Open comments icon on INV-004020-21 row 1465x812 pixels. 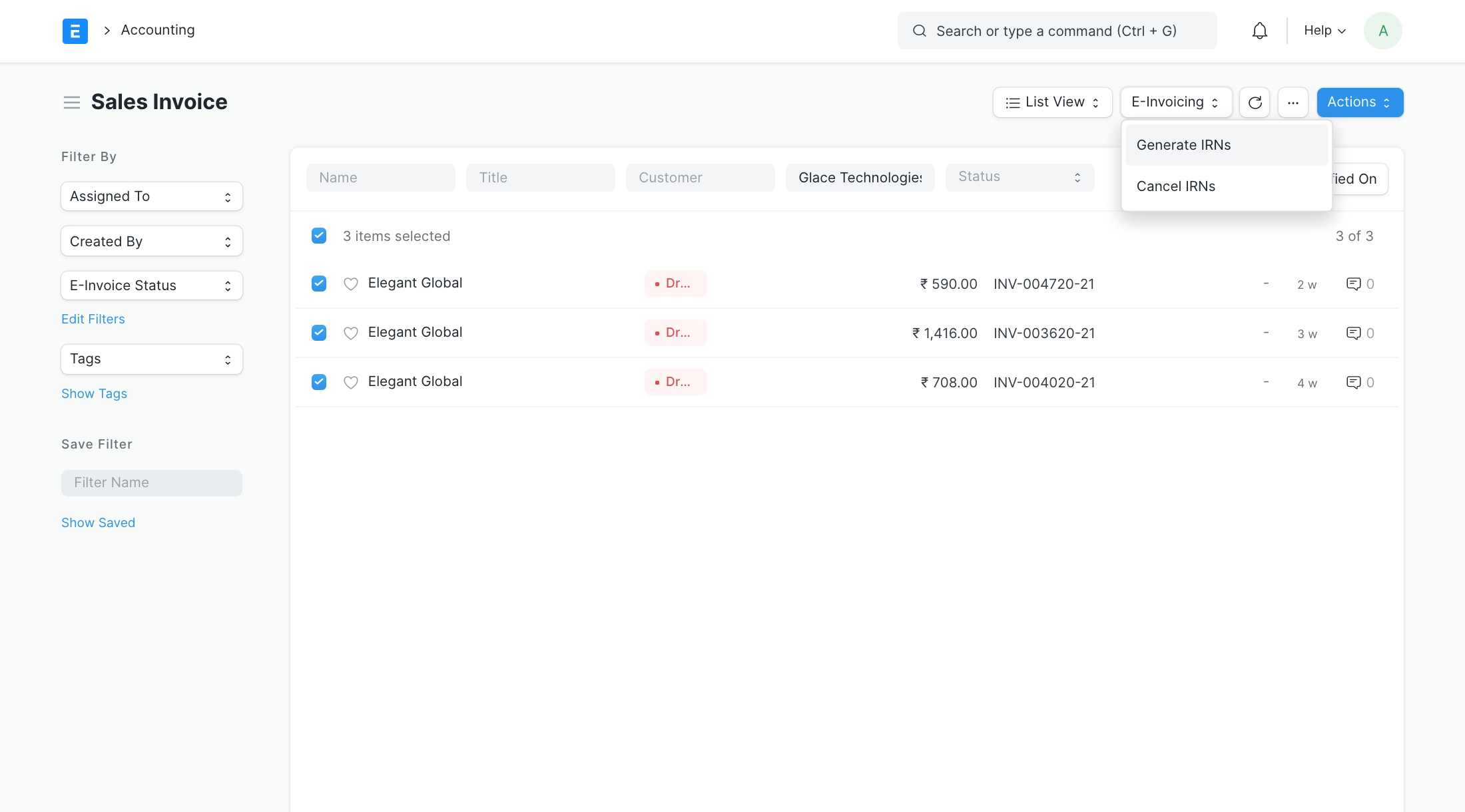(x=1353, y=383)
